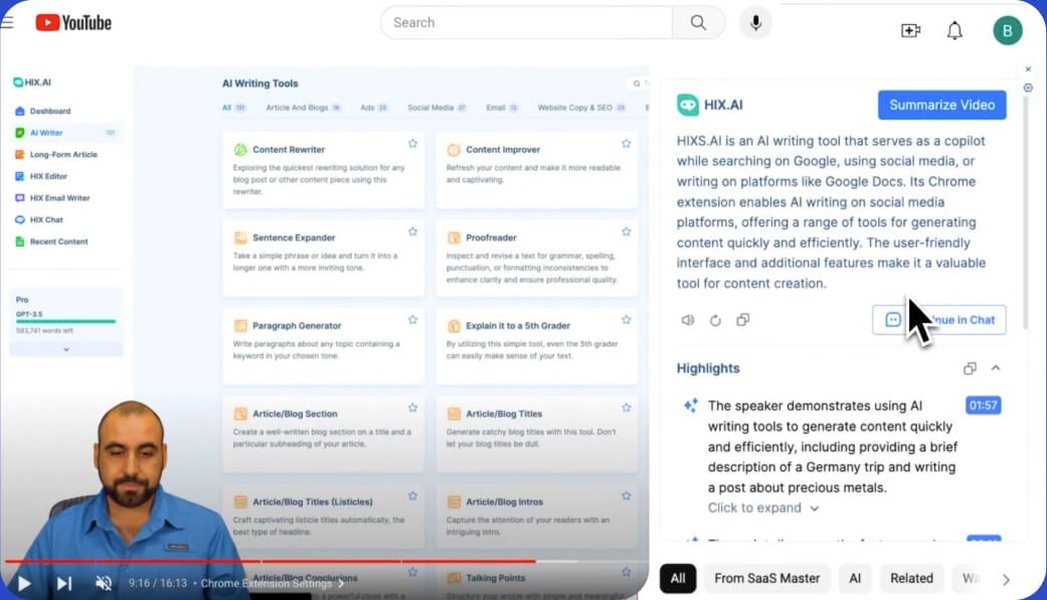Jump to the 01:57 timestamp badge
Viewport: 1047px width, 600px height.
point(983,405)
